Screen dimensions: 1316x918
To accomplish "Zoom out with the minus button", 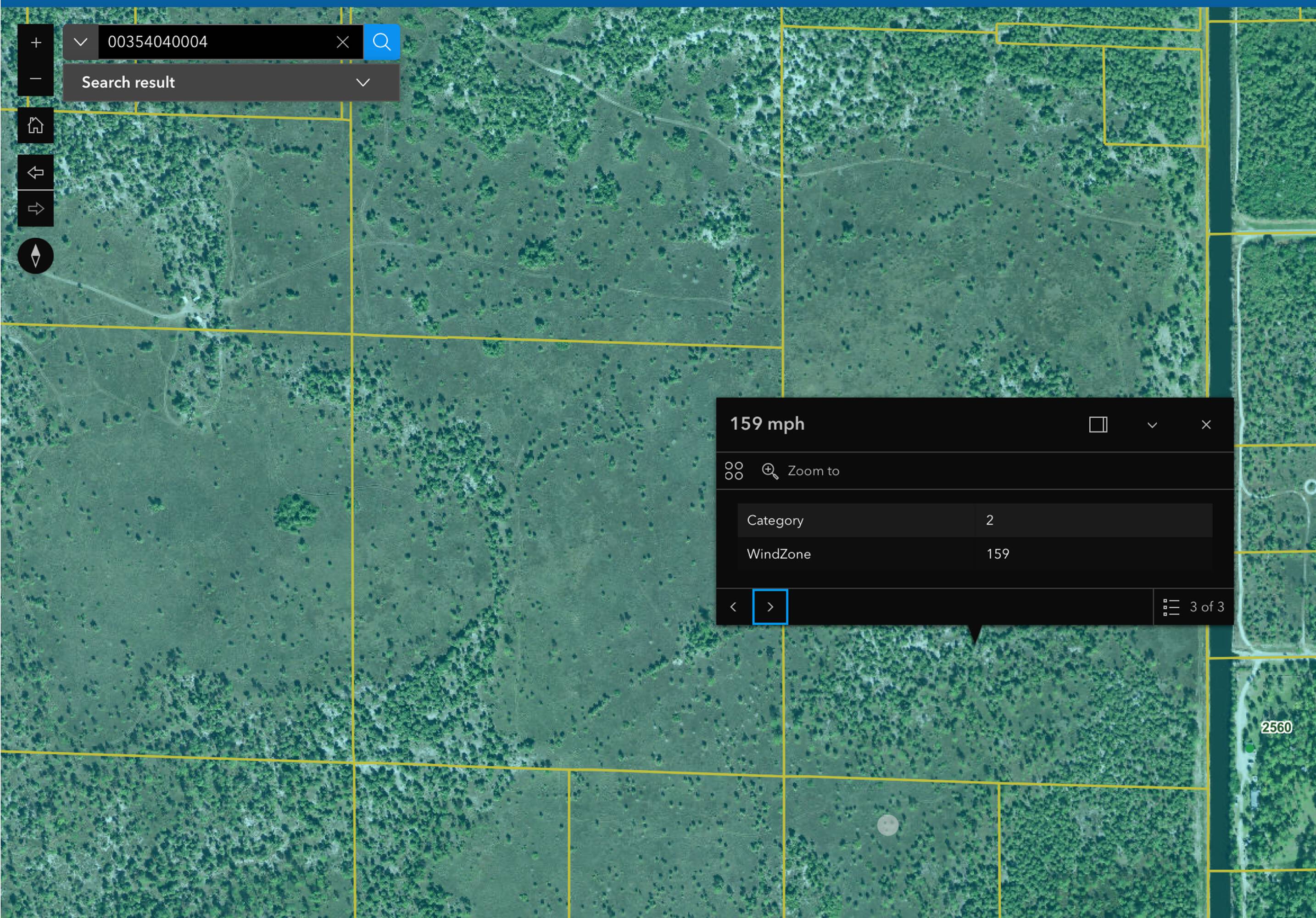I will pyautogui.click(x=35, y=78).
